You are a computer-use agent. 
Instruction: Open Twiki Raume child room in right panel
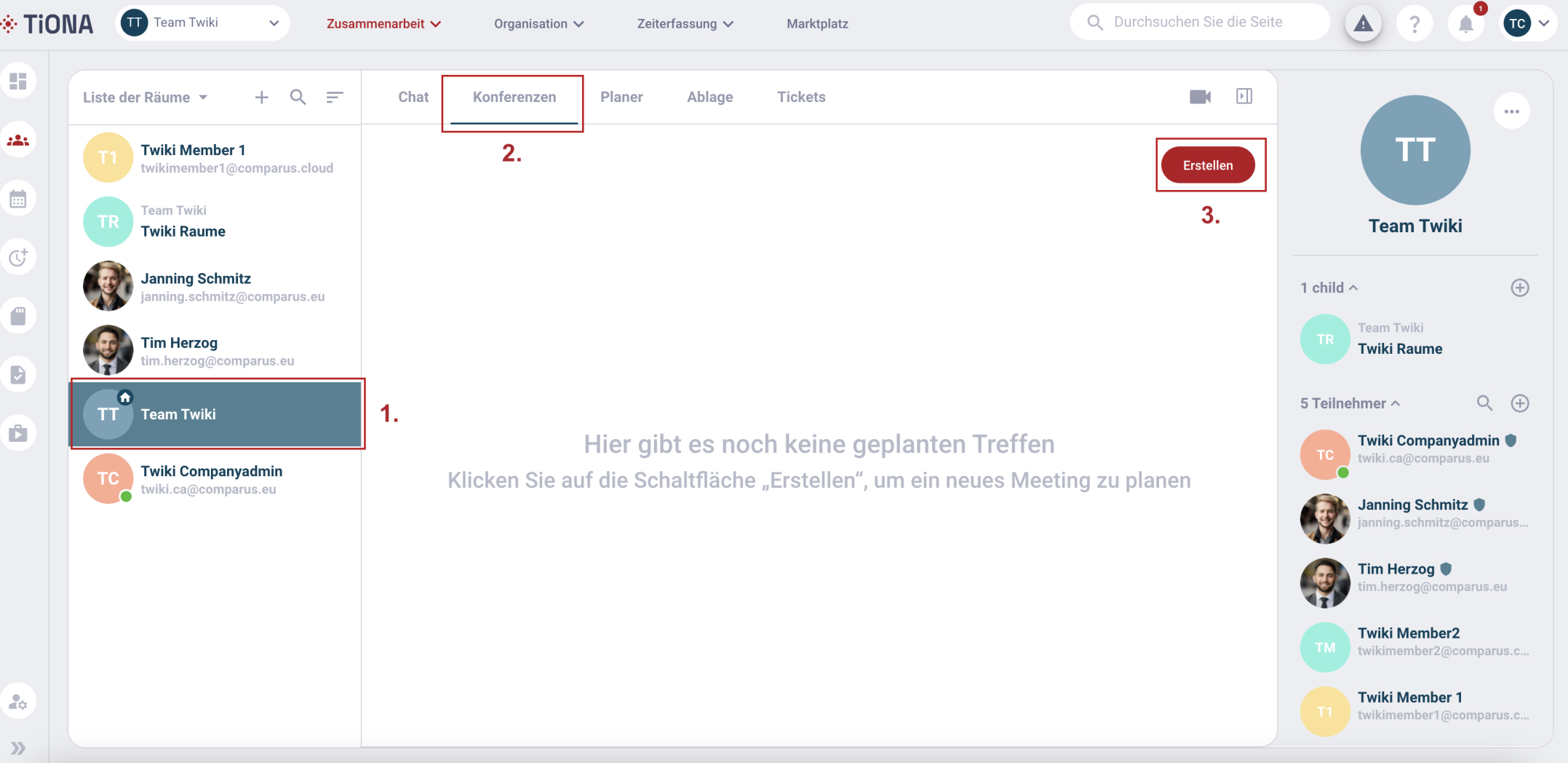[x=1414, y=339]
